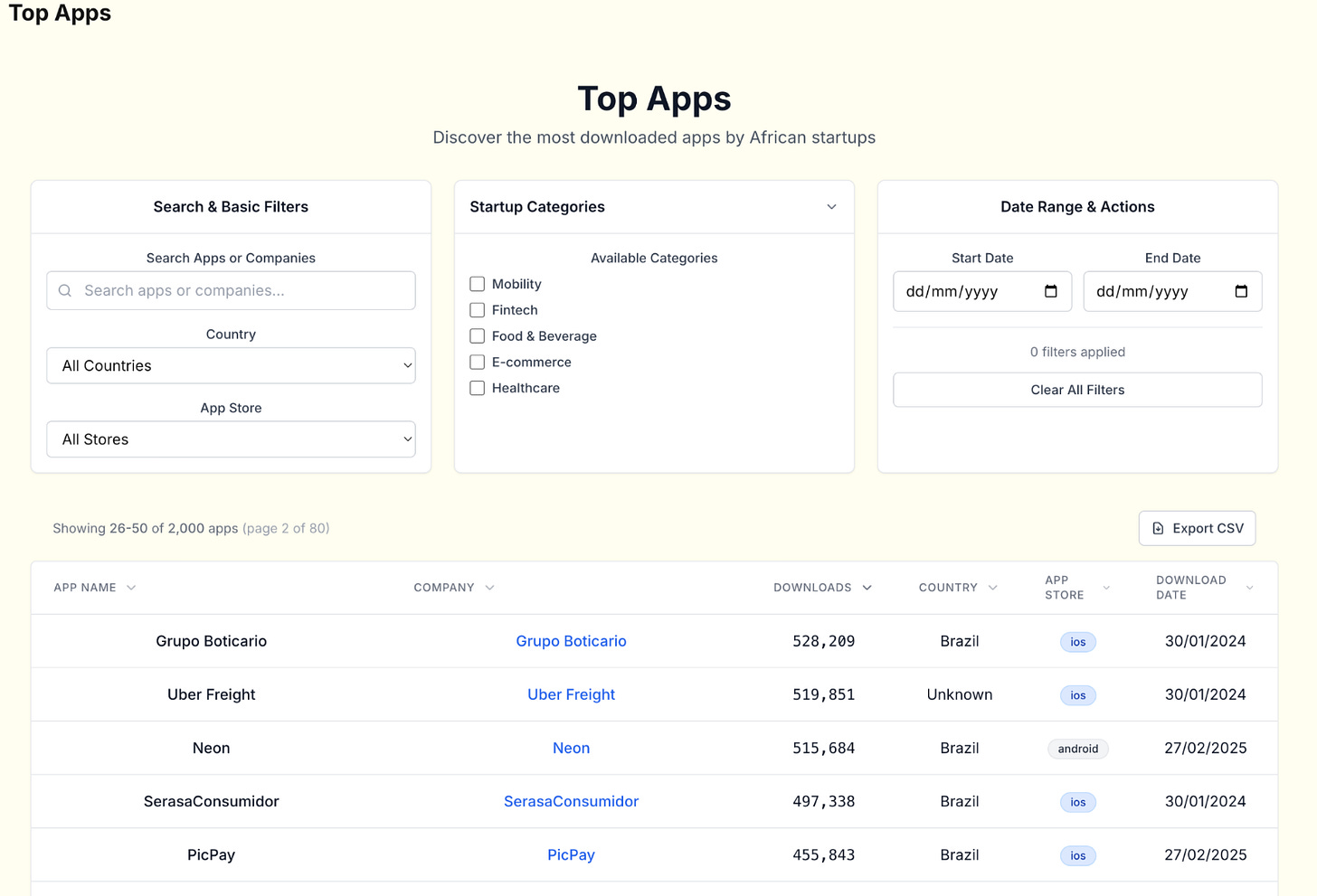Click the COUNTRY column header
The height and width of the screenshot is (896, 1317).
pos(948,588)
